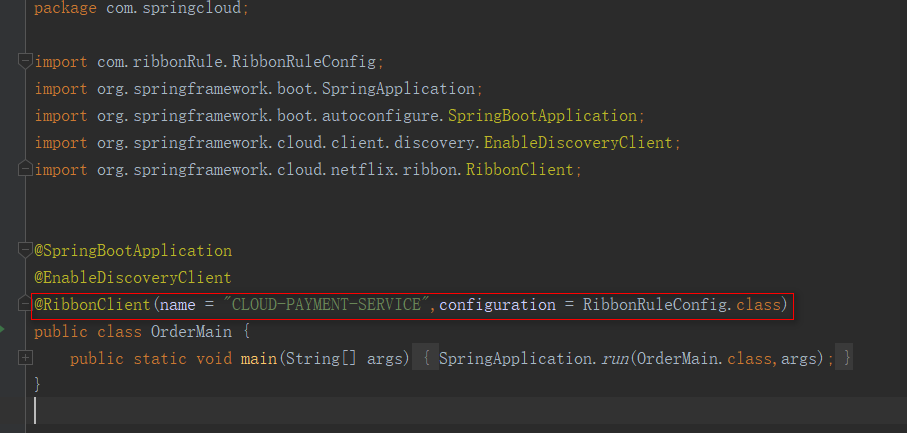Click SpringBootApplication in the autoconfigure import line

tap(543, 116)
